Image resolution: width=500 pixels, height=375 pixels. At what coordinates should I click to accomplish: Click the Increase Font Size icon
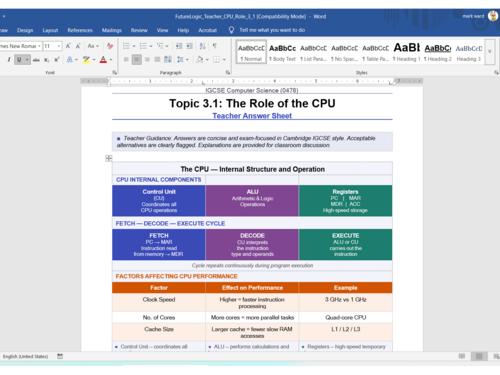coord(68,46)
